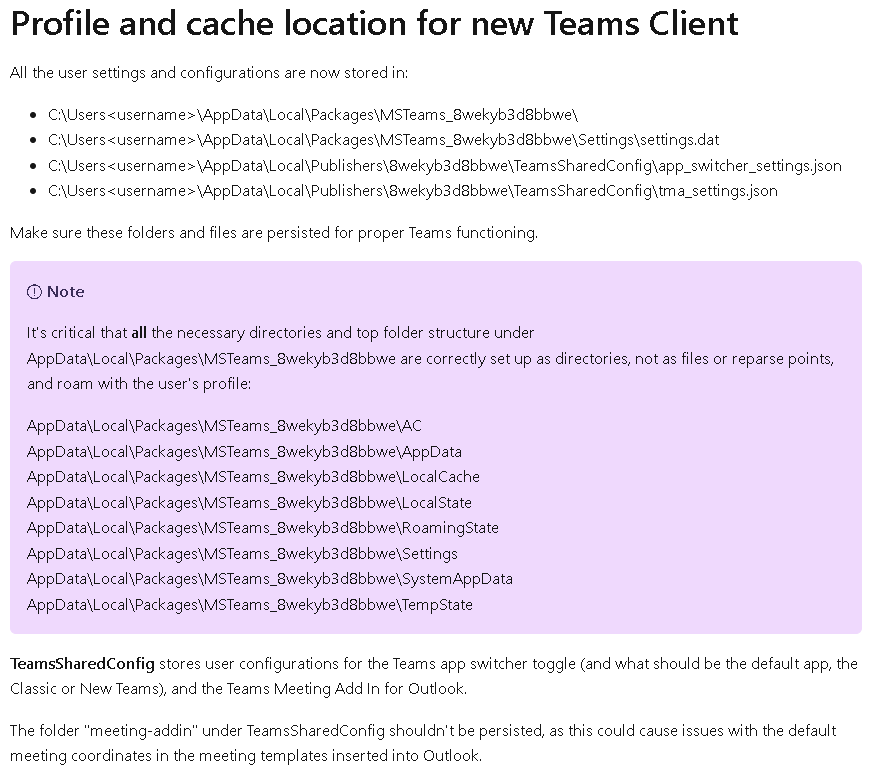Click 'and roam with the user's profile:' line

pyautogui.click(x=139, y=384)
